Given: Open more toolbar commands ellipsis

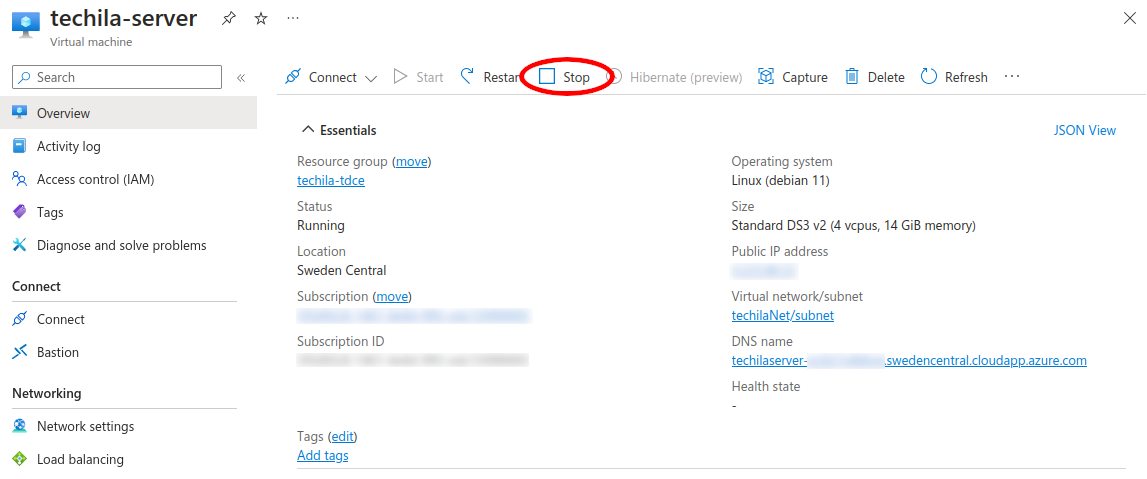Looking at the screenshot, I should tap(1012, 77).
